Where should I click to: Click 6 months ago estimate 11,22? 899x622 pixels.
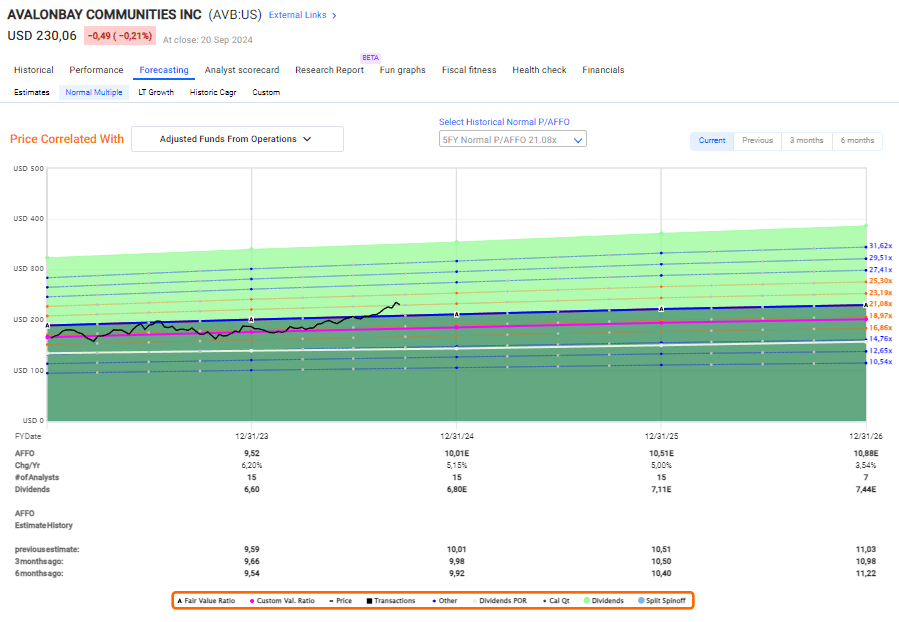click(x=866, y=573)
